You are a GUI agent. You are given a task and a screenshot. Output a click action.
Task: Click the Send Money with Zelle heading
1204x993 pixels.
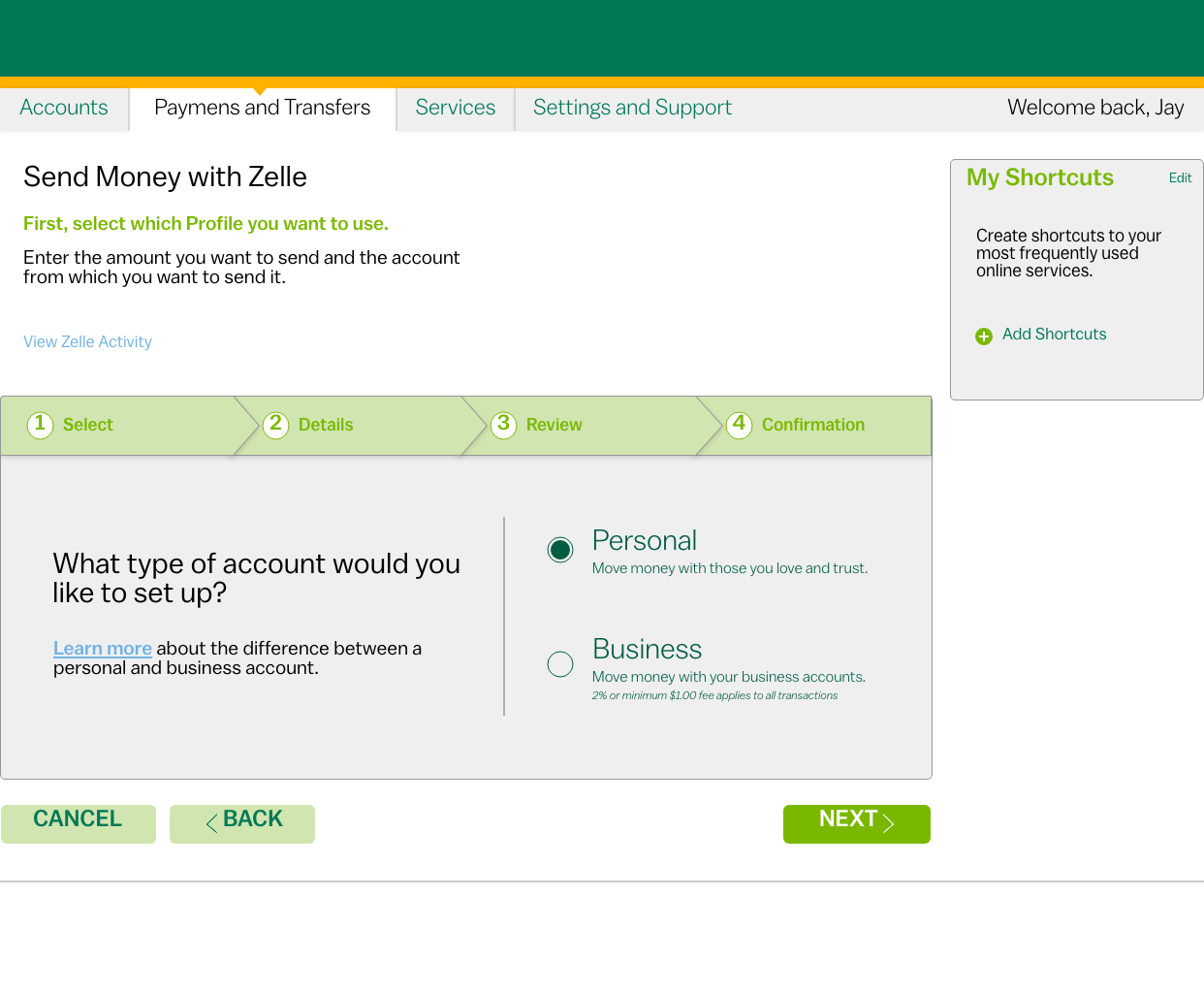(x=165, y=176)
